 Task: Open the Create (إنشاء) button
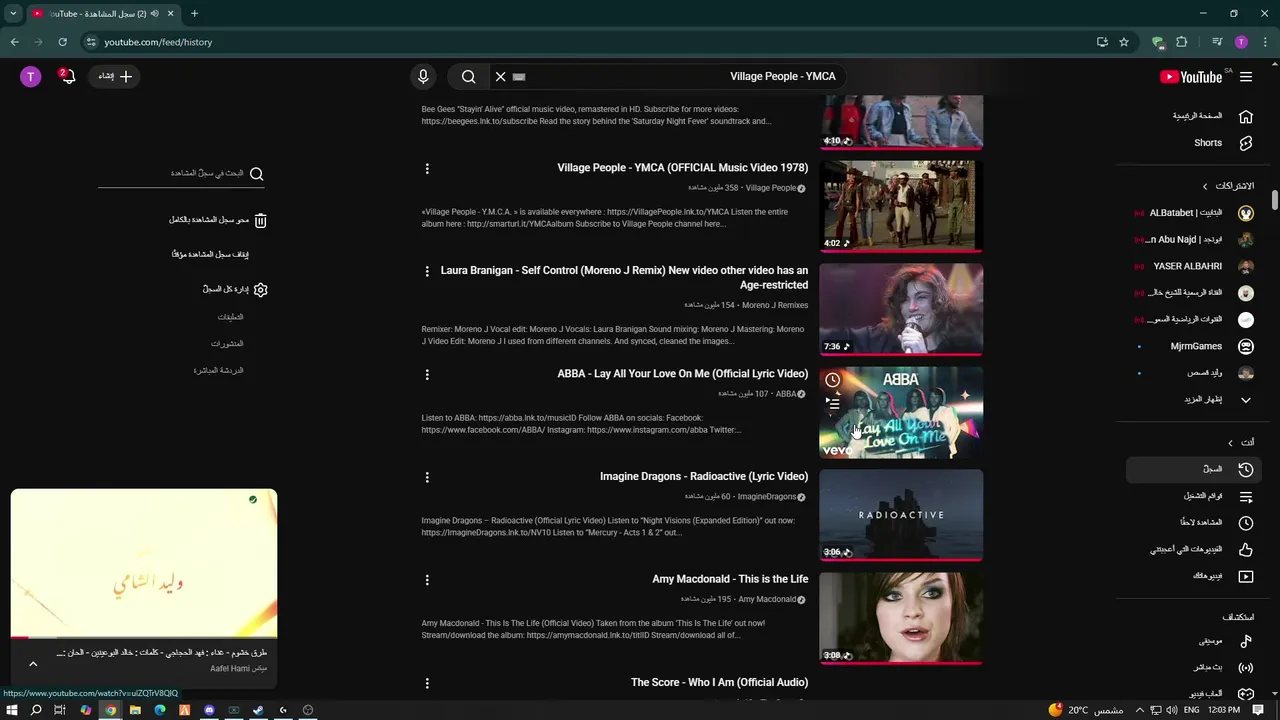(115, 77)
